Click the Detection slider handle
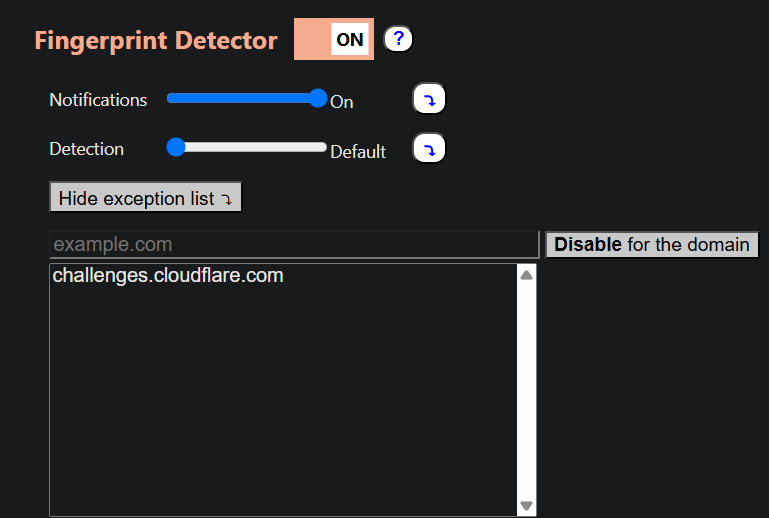This screenshot has width=769, height=518. tap(176, 147)
